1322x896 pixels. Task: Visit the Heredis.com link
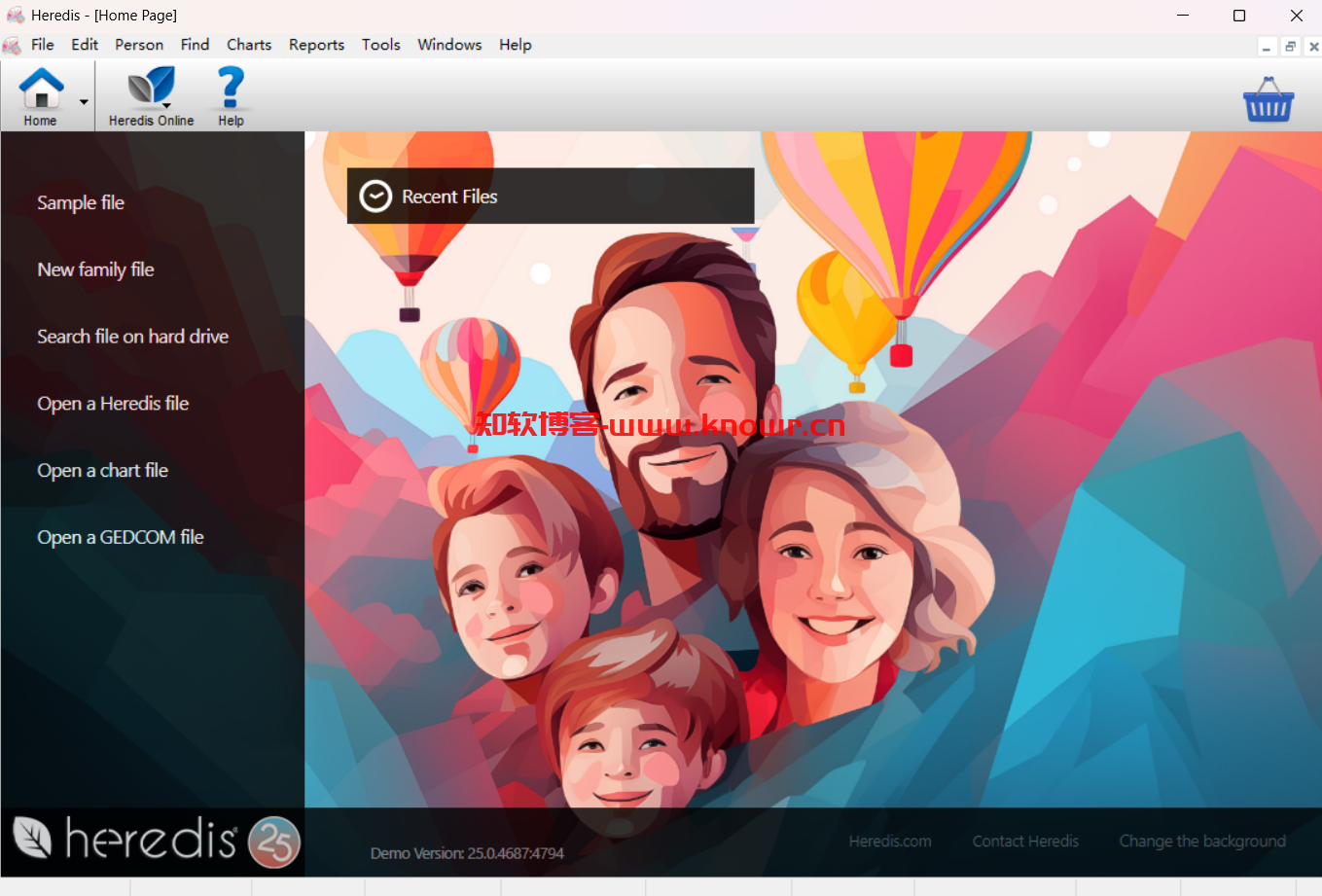[x=890, y=842]
